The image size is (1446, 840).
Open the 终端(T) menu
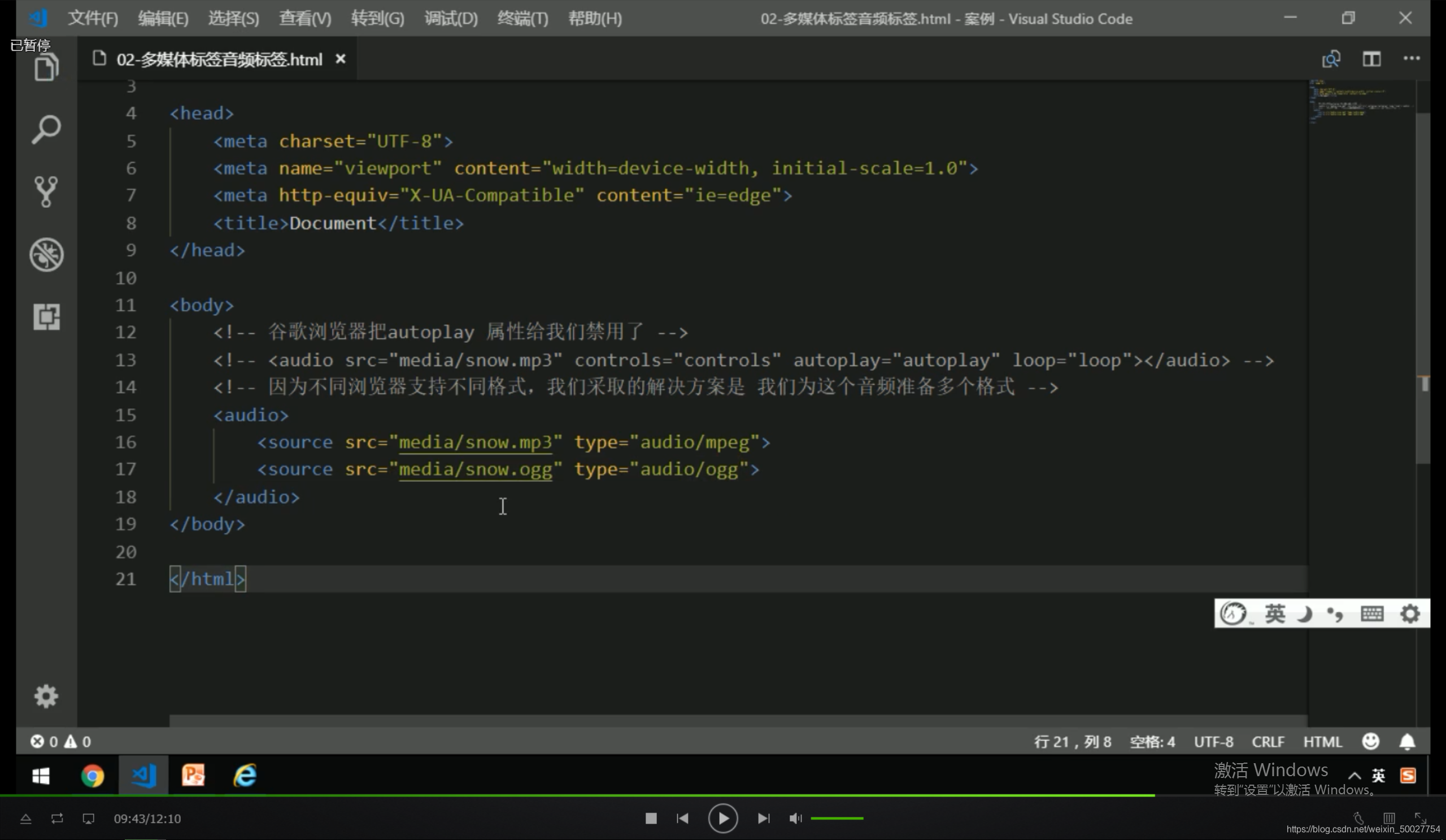(522, 19)
